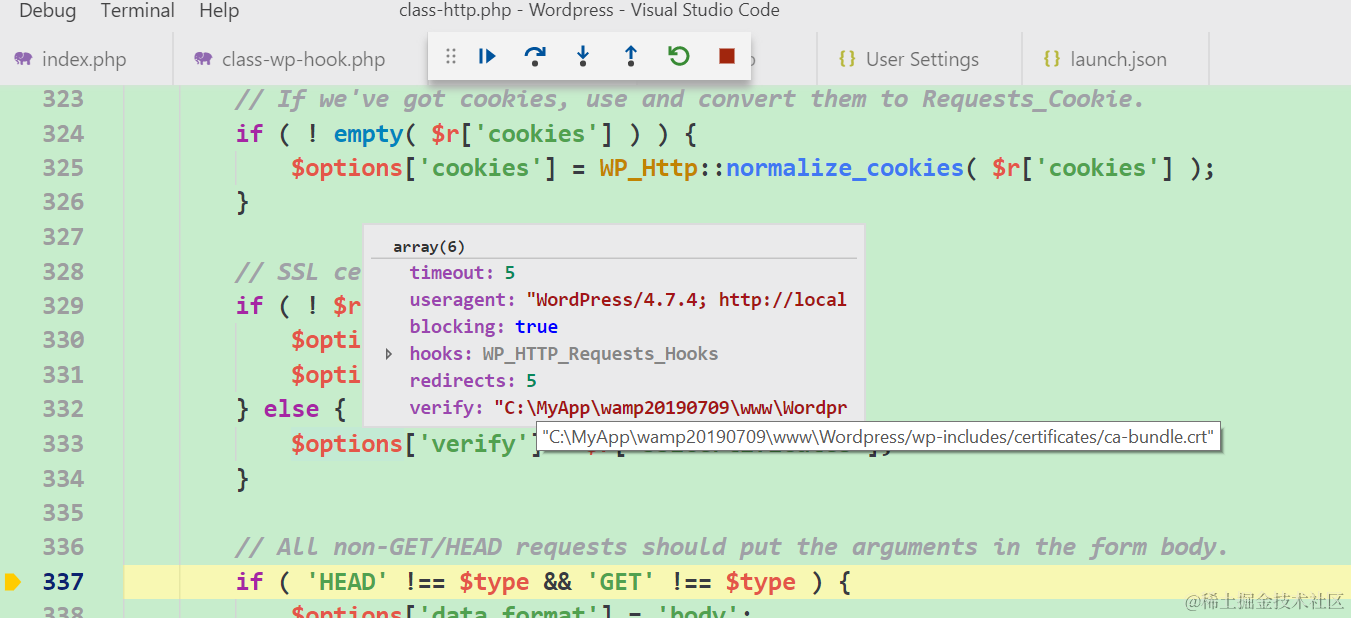Click the Step Over debug button
The width and height of the screenshot is (1351, 618).
535,57
